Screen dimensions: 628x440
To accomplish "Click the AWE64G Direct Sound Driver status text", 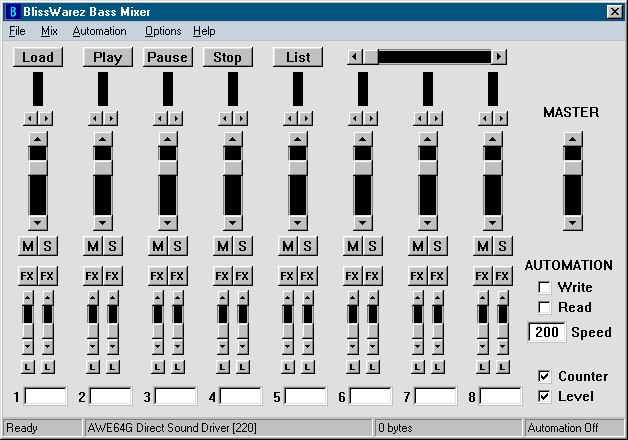I will [x=172, y=428].
